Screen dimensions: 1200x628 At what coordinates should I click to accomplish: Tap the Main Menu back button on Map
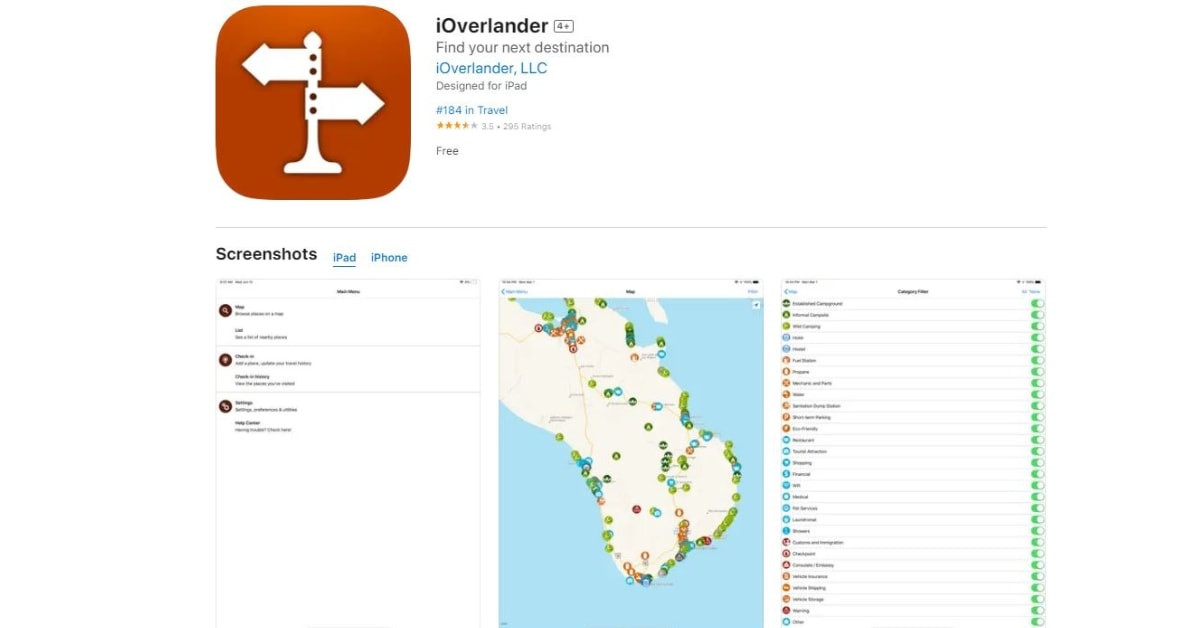[515, 292]
